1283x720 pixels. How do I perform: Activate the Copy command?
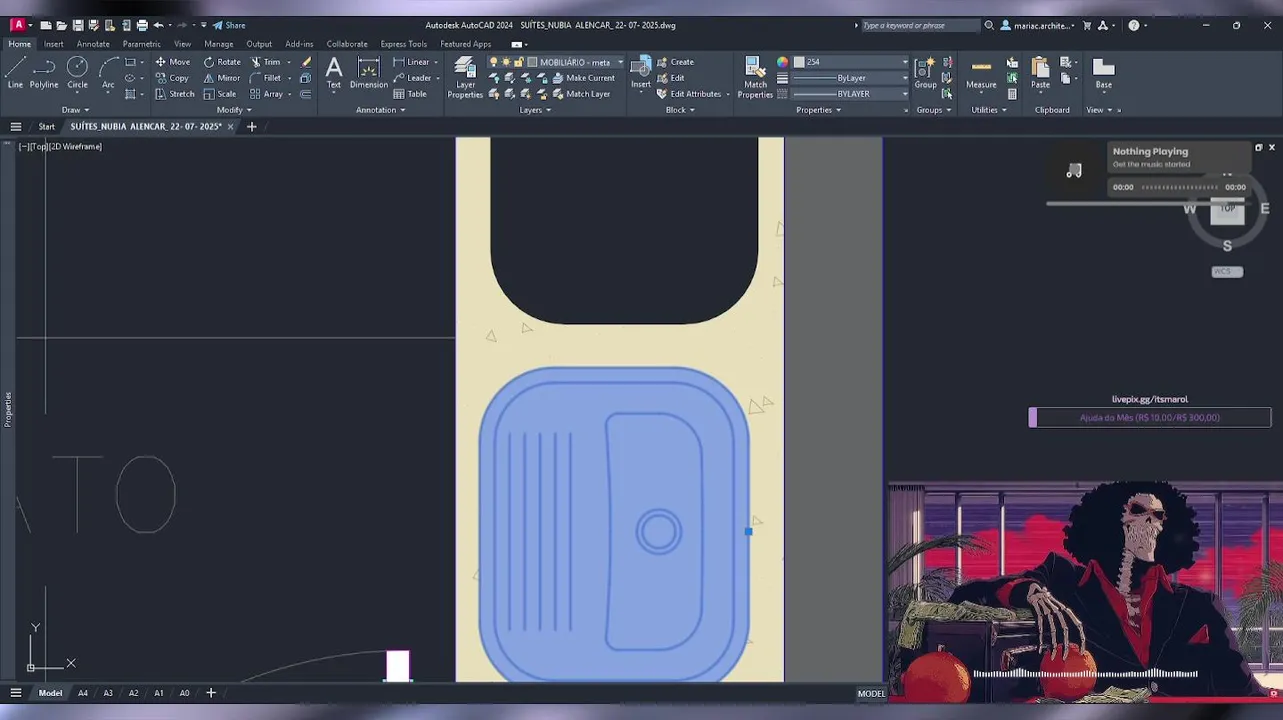coord(172,78)
